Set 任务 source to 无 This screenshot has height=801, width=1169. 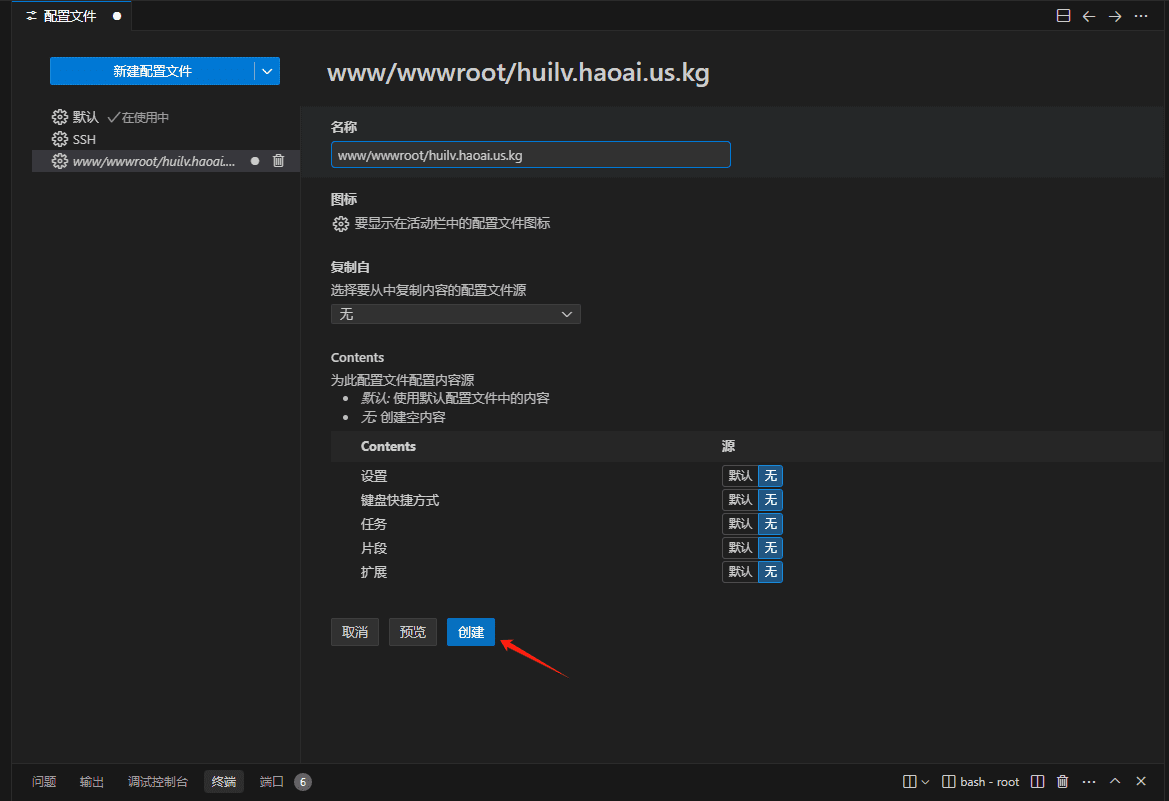[770, 524]
